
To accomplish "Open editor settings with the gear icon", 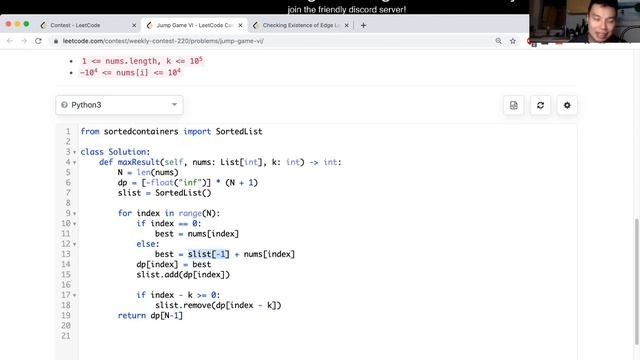I will pyautogui.click(x=567, y=105).
